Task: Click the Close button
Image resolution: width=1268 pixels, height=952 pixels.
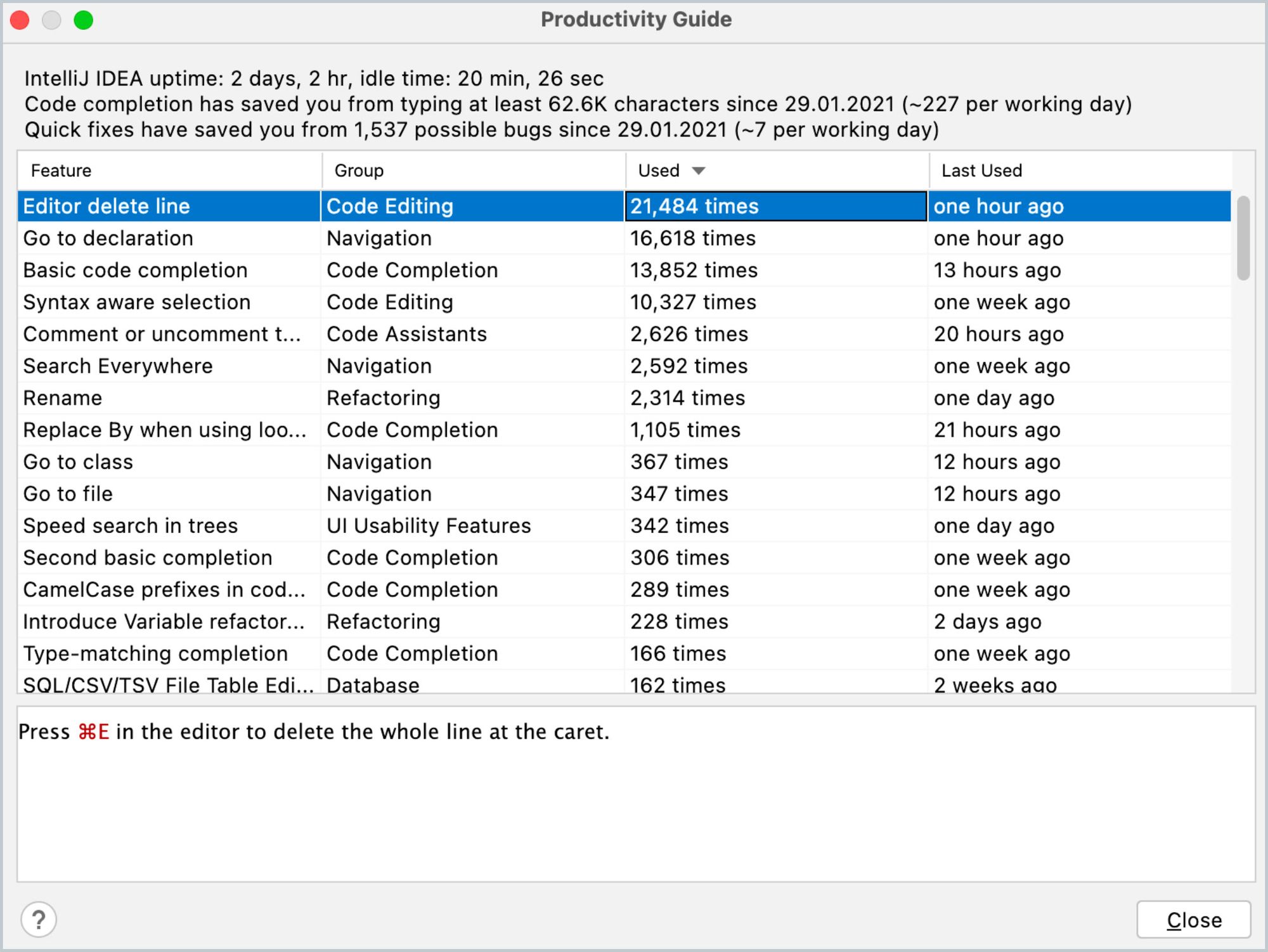Action: pyautogui.click(x=1194, y=920)
